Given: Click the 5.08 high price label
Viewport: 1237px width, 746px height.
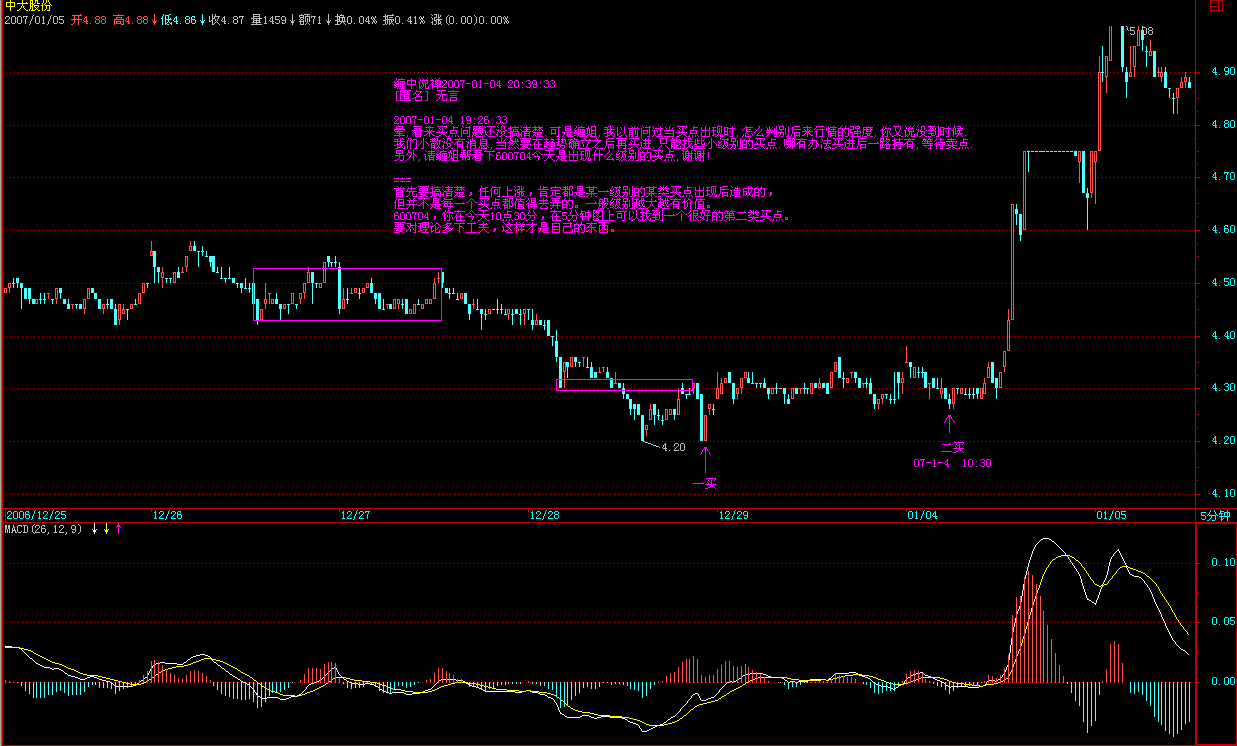Looking at the screenshot, I should pos(1141,31).
